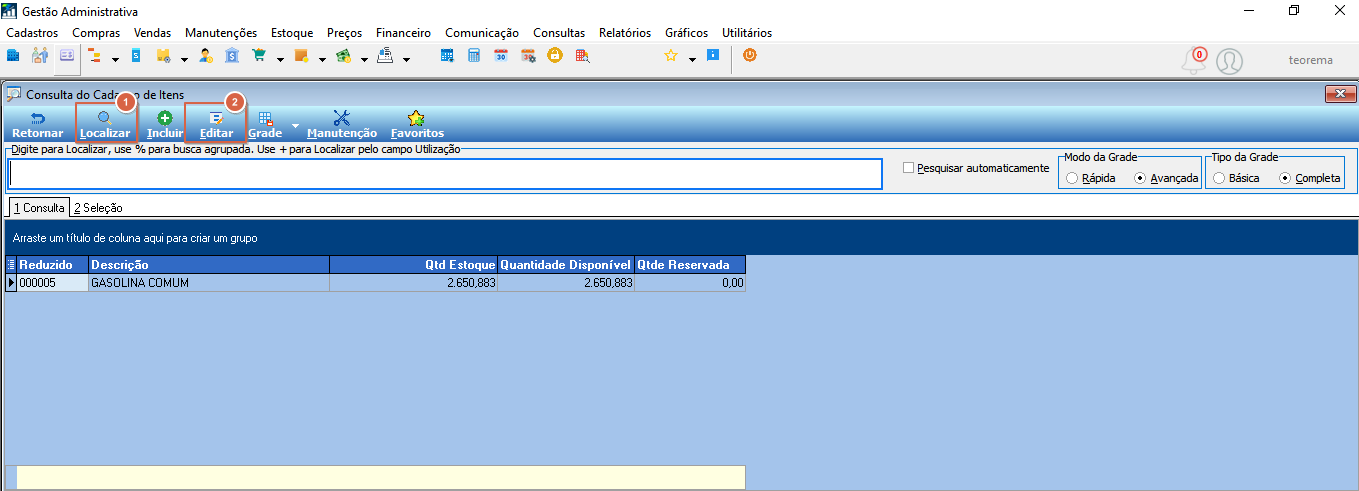
Task: Expand dropdown next to orange package icon
Action: 322,59
